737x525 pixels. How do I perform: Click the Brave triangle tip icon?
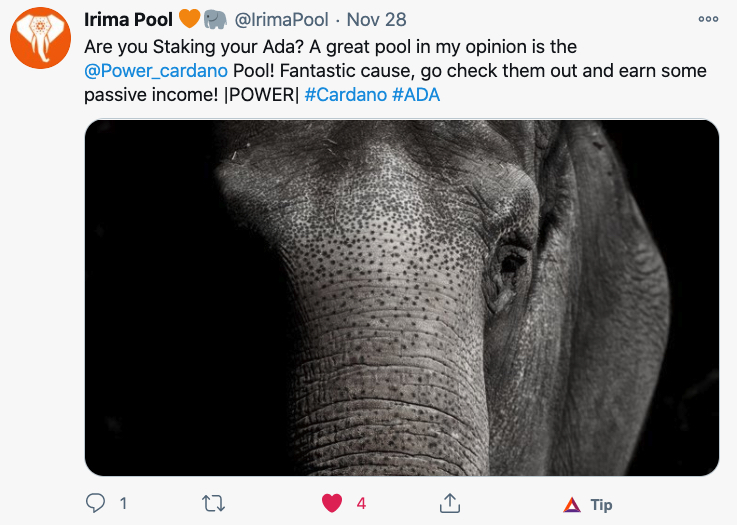571,504
